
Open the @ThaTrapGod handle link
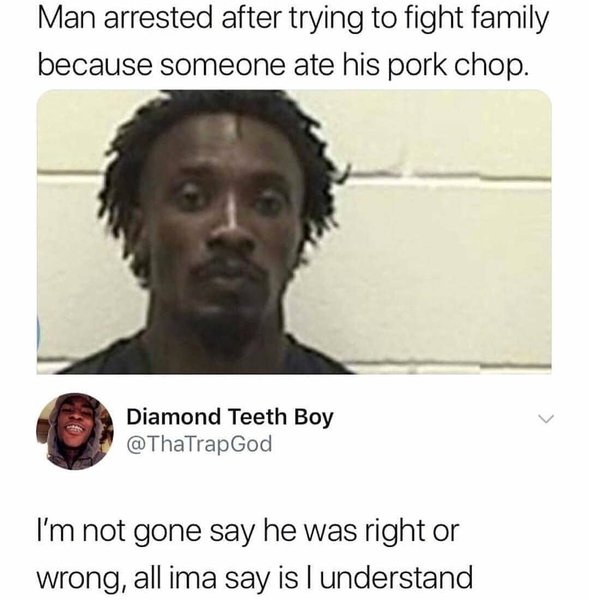click(199, 444)
